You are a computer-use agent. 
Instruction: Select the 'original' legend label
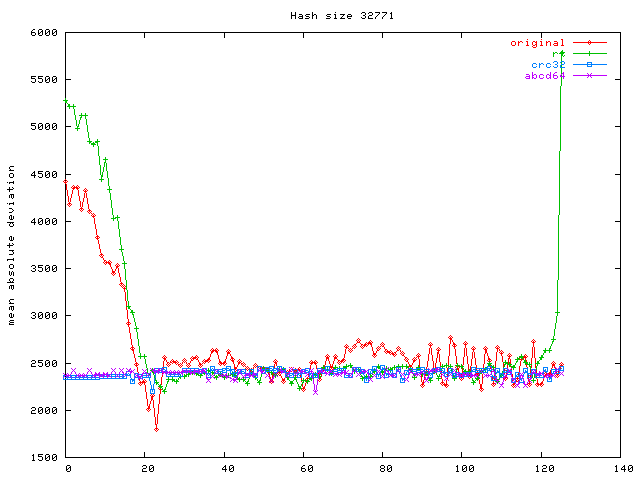538,43
